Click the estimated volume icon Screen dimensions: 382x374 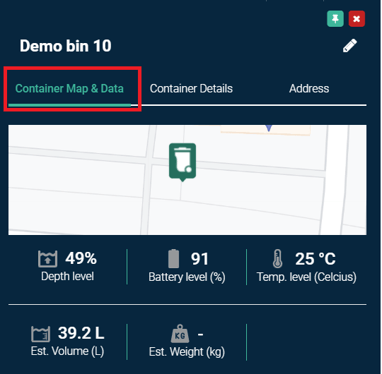(x=41, y=334)
